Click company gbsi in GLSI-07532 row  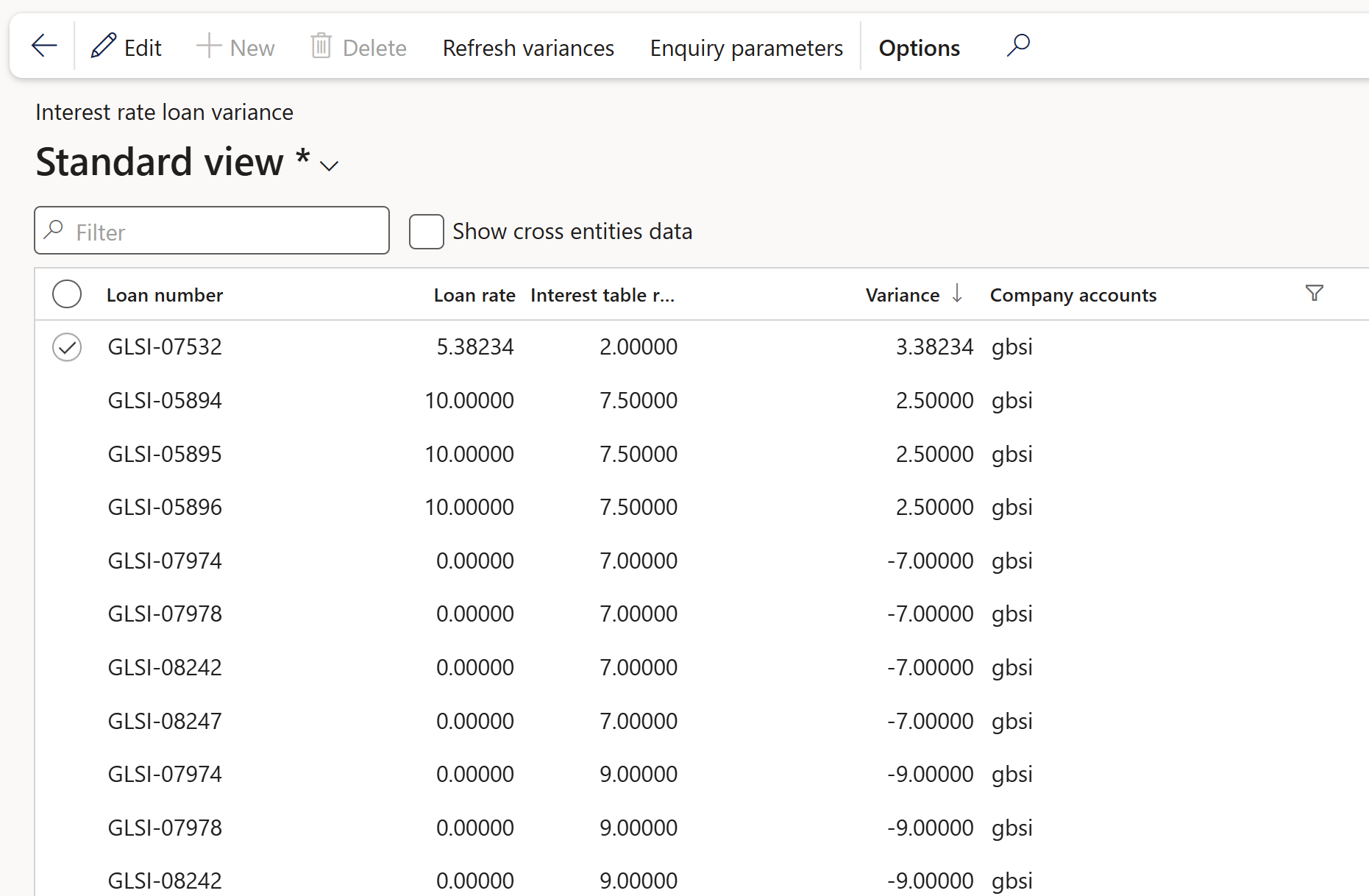1012,346
